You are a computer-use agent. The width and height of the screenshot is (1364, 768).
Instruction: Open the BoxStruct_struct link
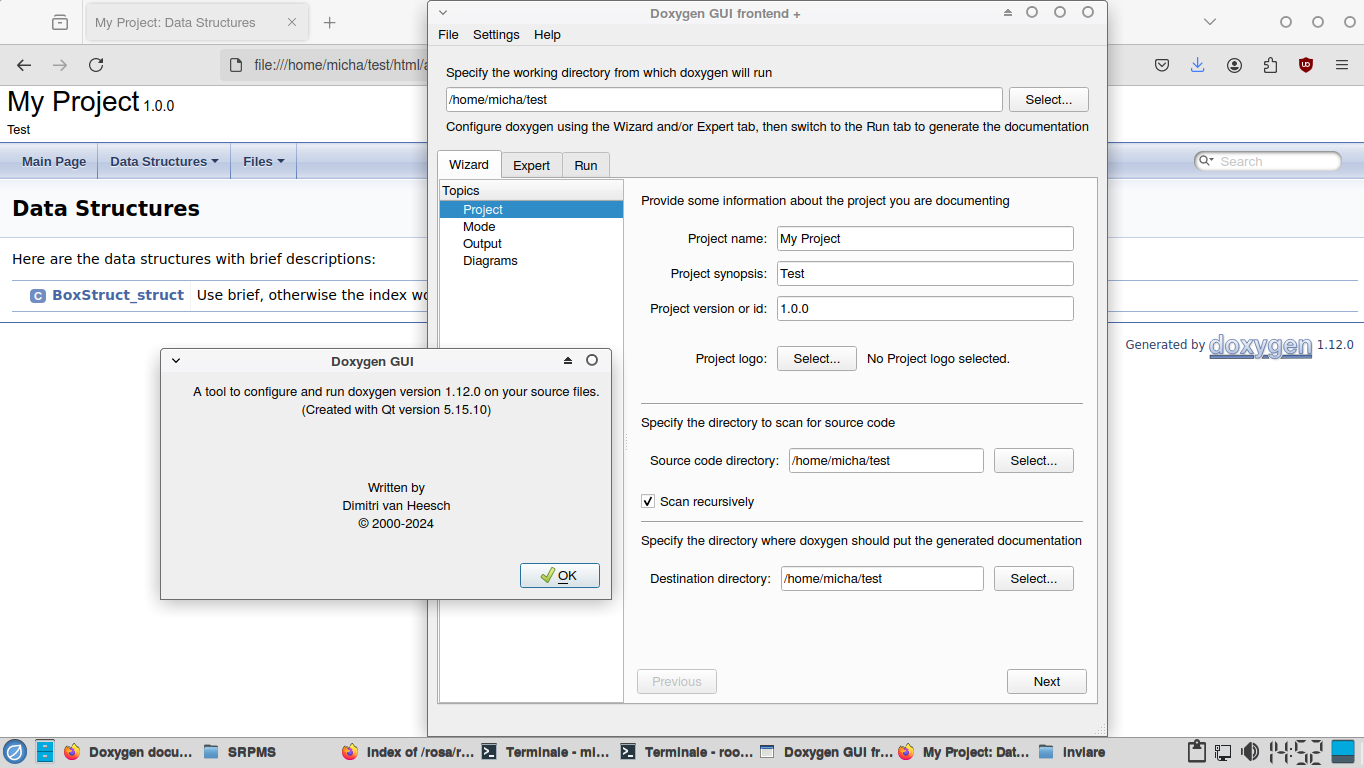coord(118,296)
